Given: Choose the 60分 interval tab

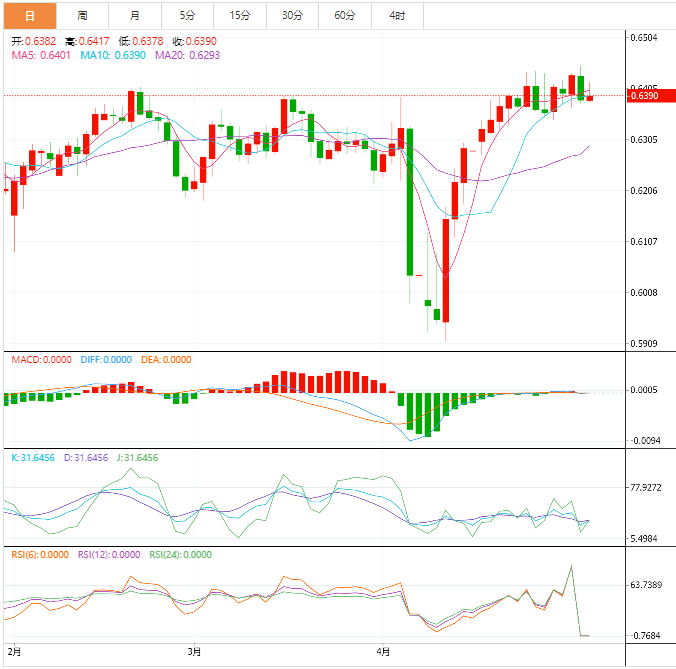Looking at the screenshot, I should (x=345, y=15).
